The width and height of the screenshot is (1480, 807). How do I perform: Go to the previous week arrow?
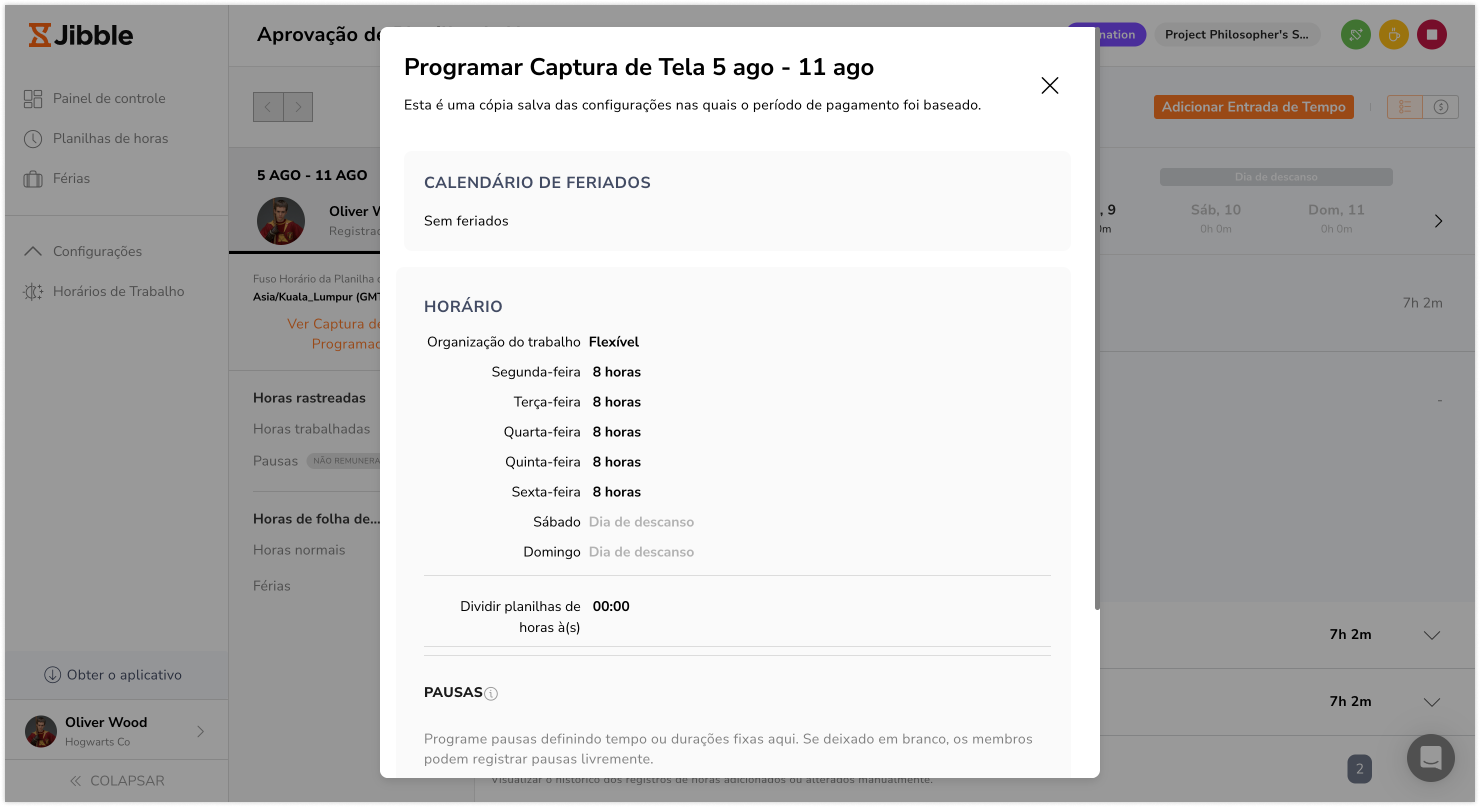click(268, 107)
